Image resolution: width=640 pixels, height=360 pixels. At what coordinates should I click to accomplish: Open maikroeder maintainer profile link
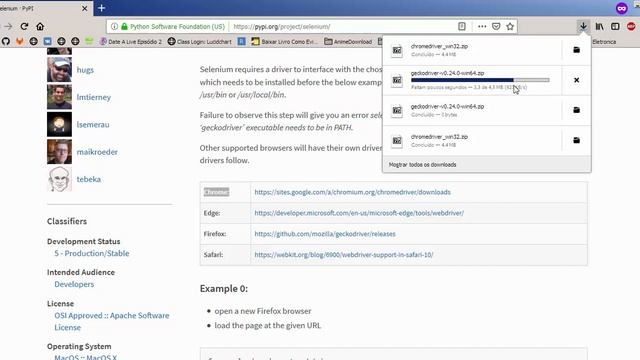97,152
